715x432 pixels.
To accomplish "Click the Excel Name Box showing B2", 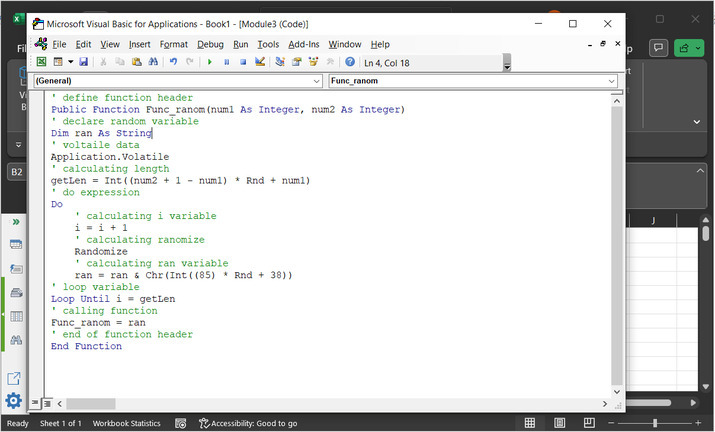I will coord(17,172).
